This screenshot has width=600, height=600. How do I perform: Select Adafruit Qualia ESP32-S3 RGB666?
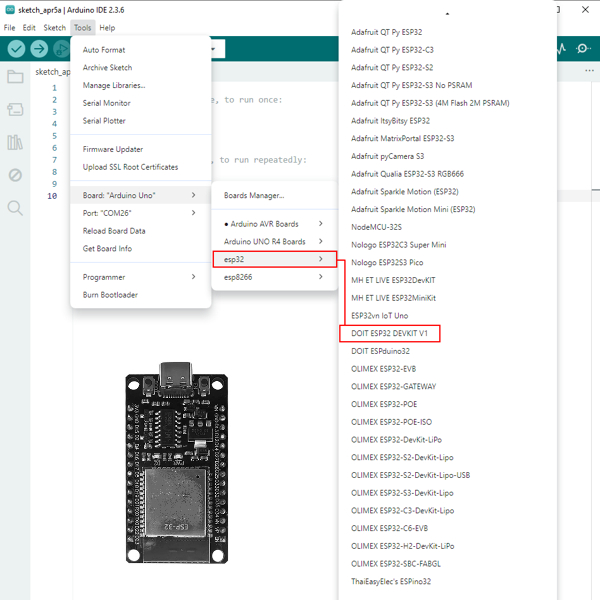click(x=447, y=174)
